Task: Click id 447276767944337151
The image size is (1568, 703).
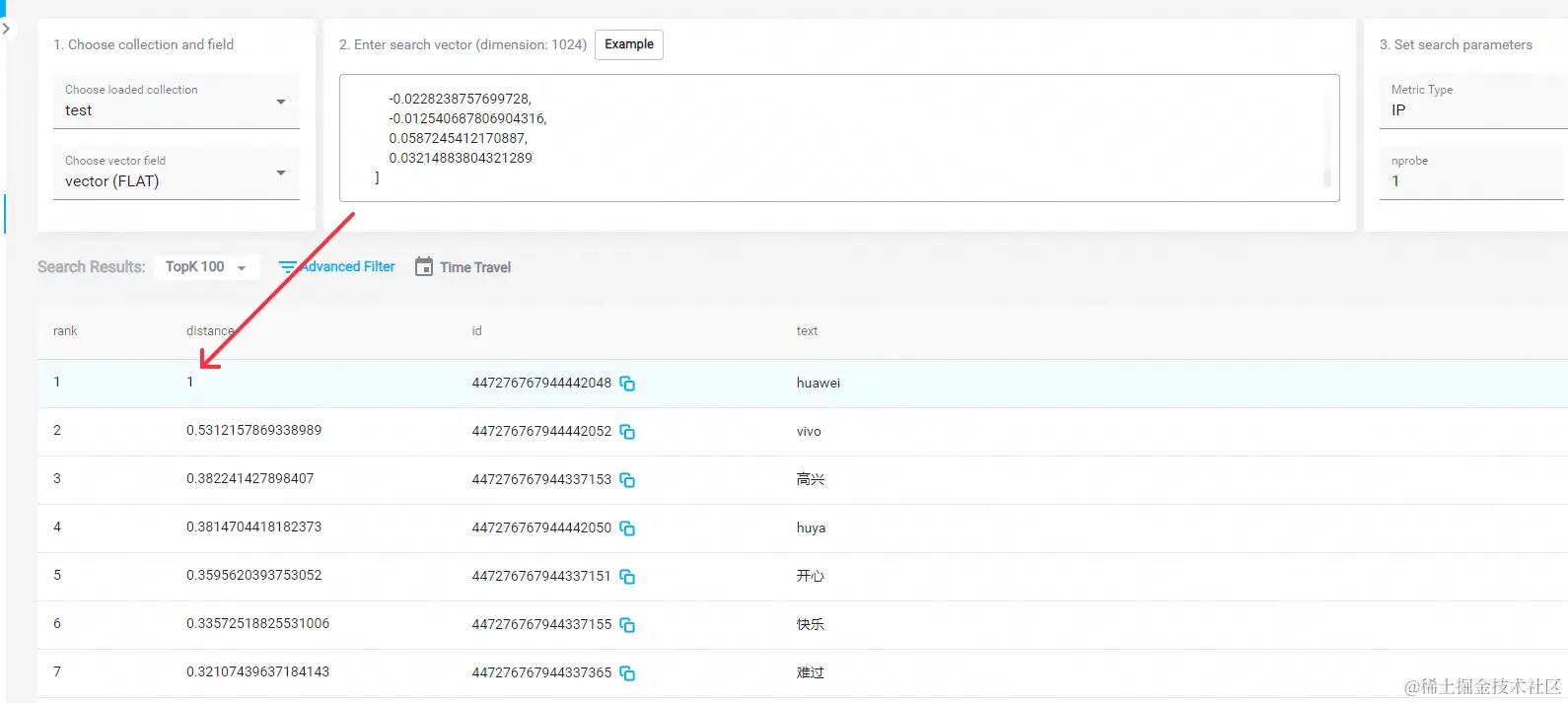Action: click(541, 577)
